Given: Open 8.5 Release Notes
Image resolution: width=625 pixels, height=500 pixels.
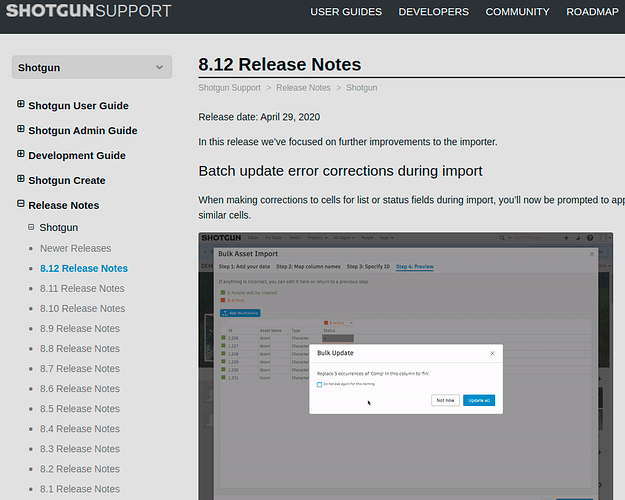Looking at the screenshot, I should point(80,409).
